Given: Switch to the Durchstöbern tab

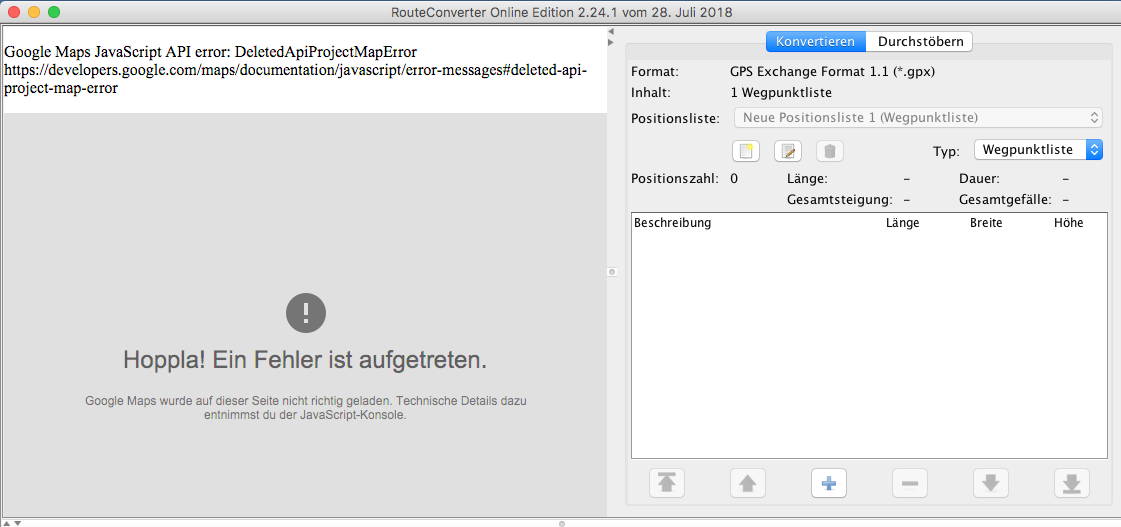Looking at the screenshot, I should [x=920, y=41].
